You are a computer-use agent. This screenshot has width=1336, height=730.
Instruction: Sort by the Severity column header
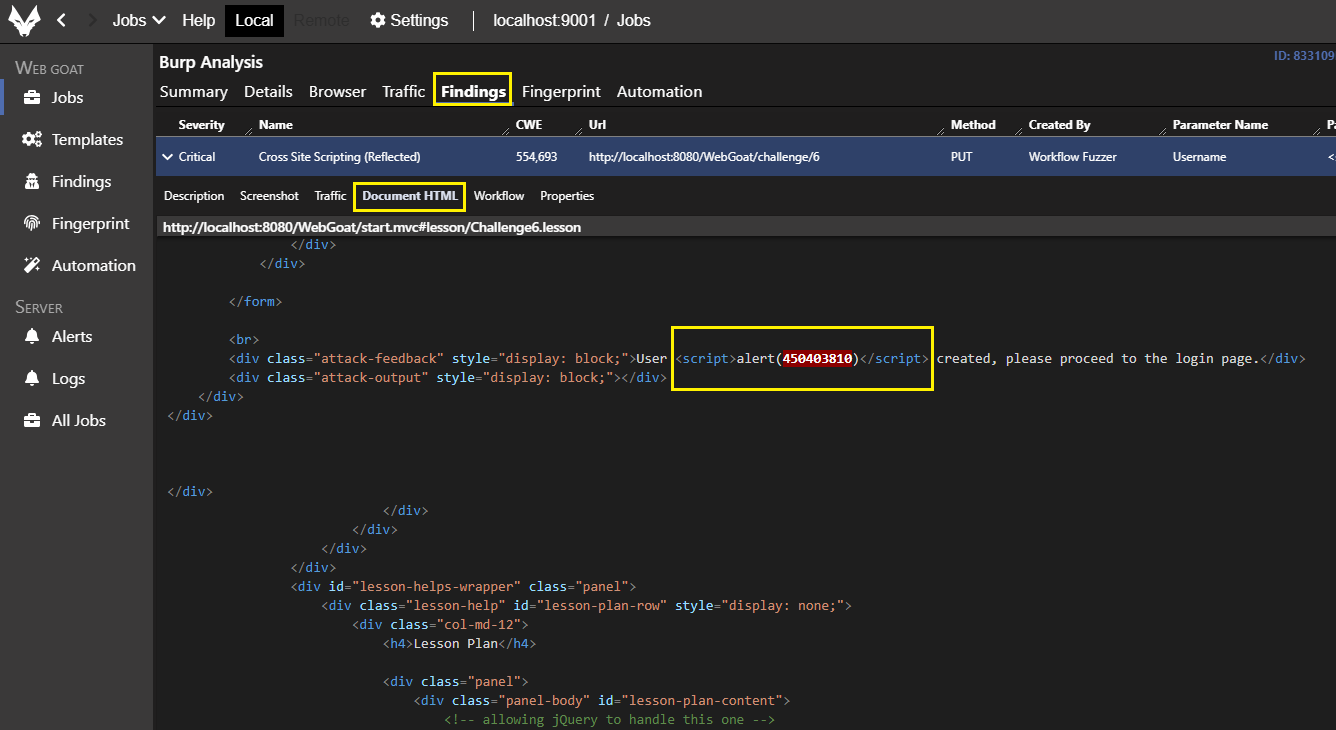(201, 125)
